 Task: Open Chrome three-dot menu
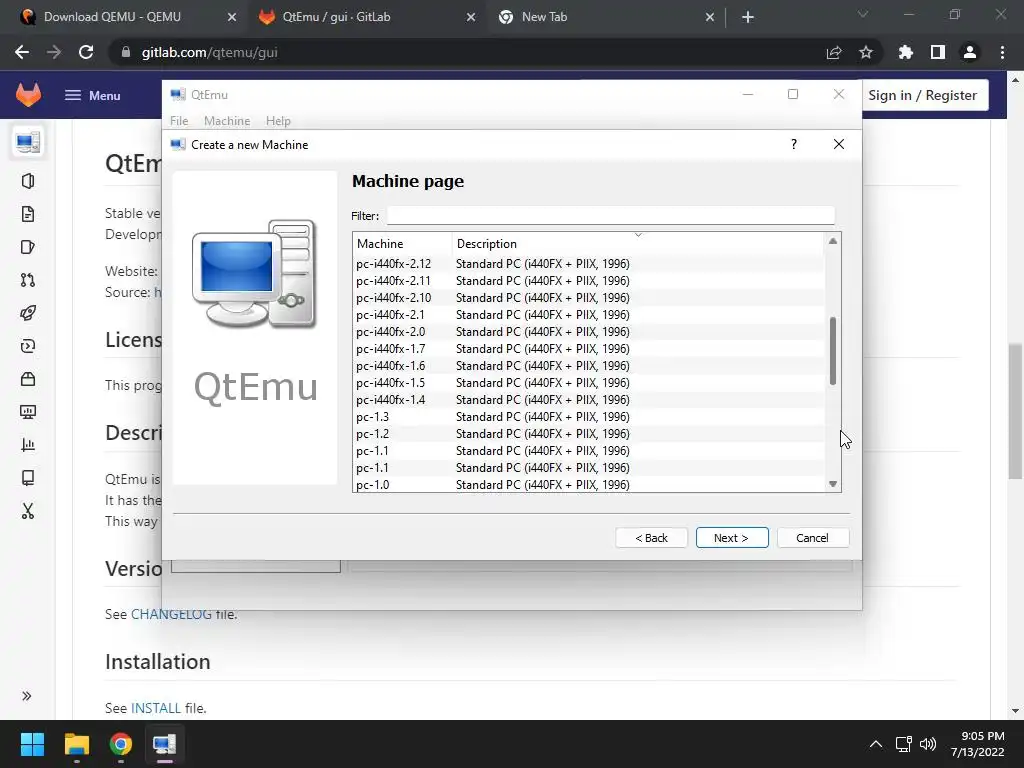(x=1002, y=52)
